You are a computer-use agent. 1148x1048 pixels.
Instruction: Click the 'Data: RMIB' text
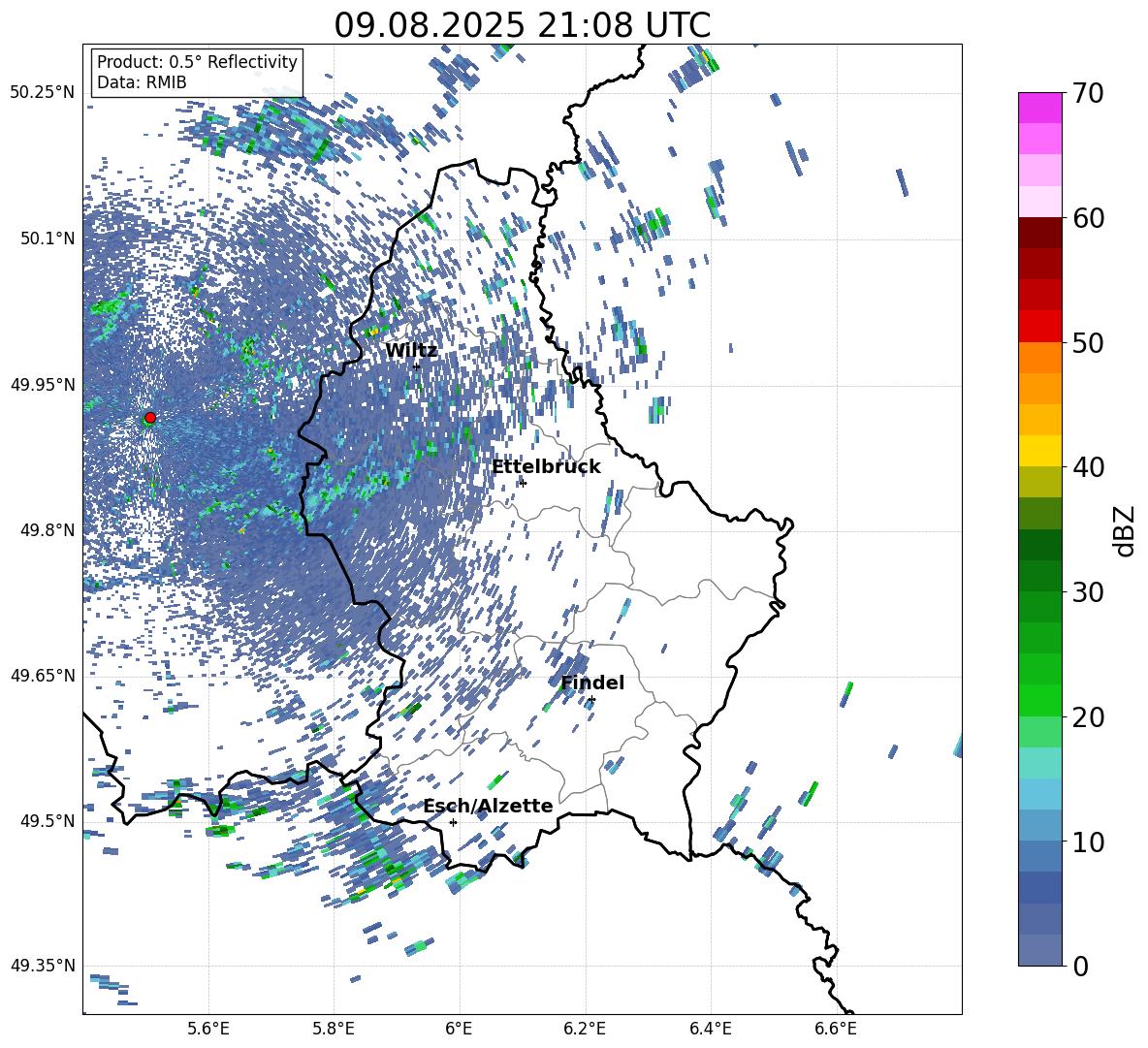point(142,82)
